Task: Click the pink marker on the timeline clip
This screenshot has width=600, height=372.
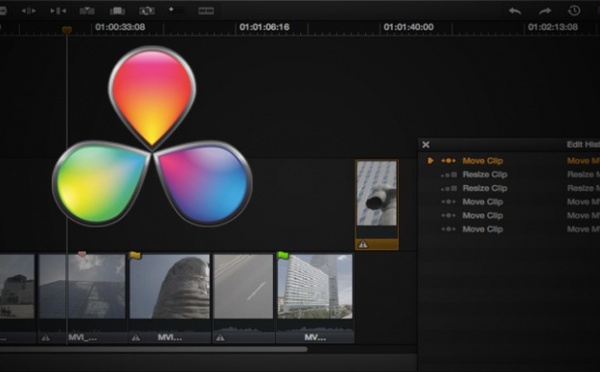Action: [82, 254]
